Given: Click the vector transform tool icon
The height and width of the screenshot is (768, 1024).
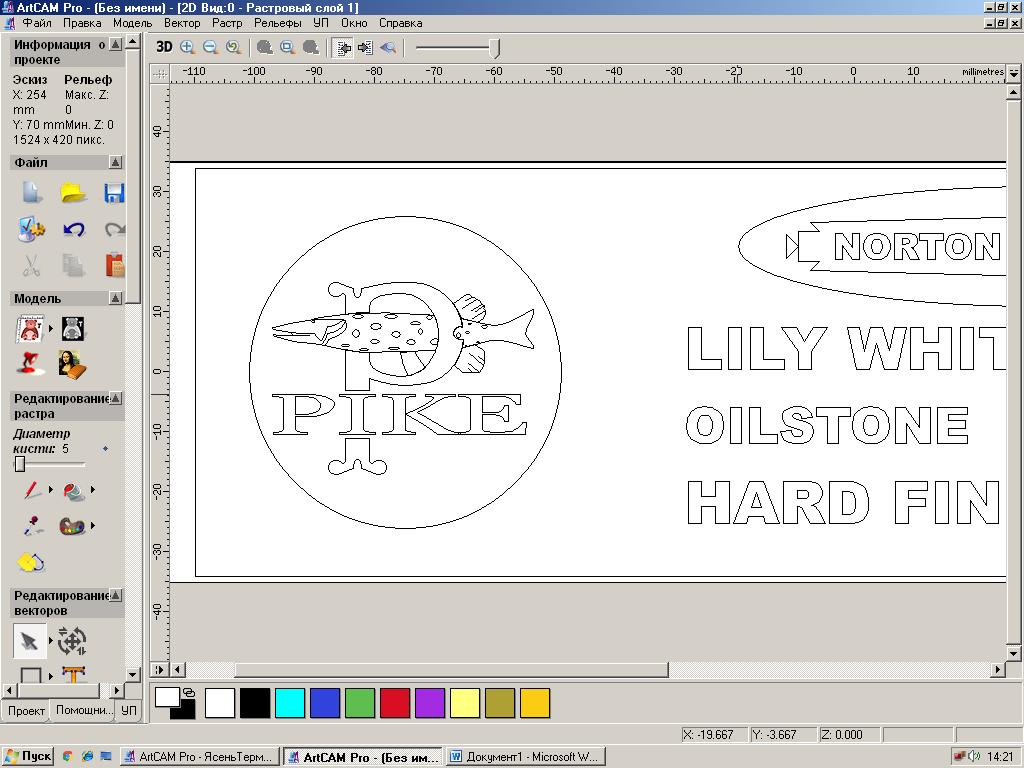Looking at the screenshot, I should pos(72,640).
